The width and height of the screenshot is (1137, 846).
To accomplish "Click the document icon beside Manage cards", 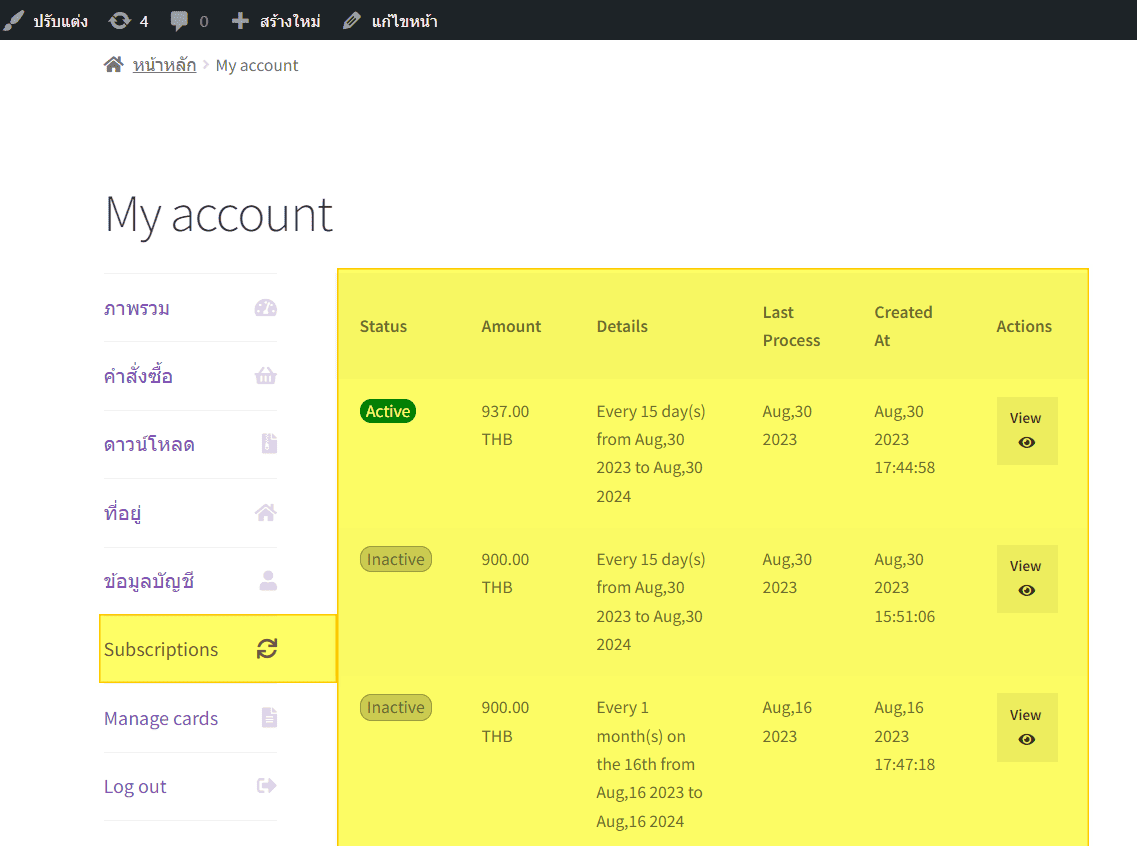I will point(268,718).
